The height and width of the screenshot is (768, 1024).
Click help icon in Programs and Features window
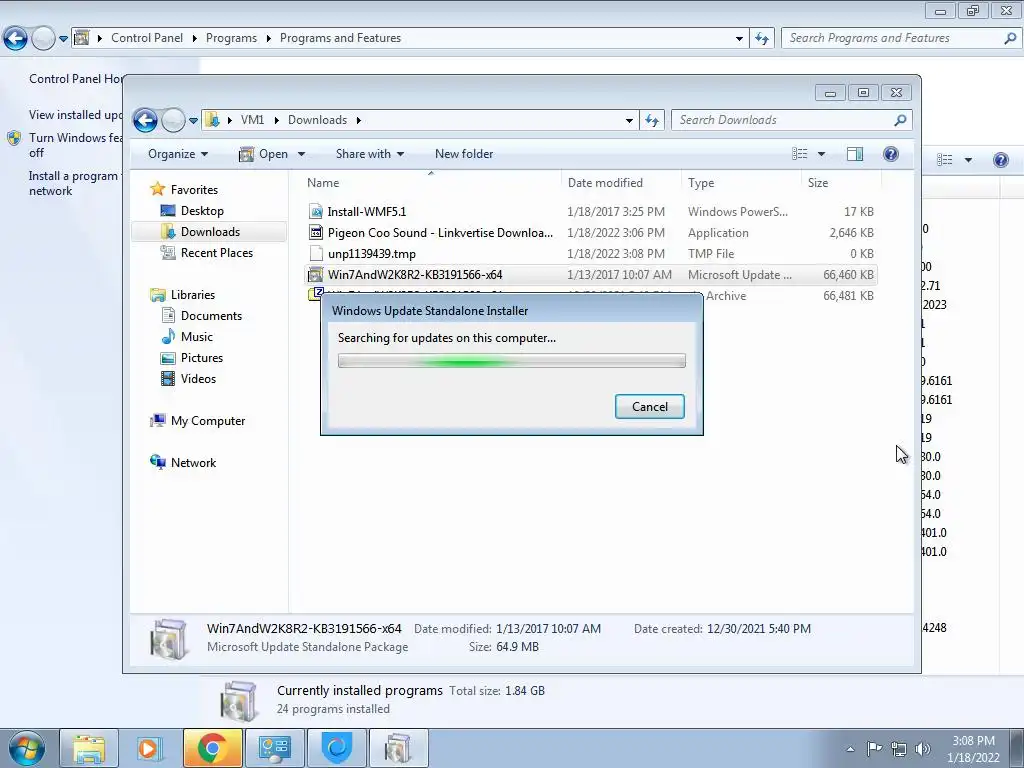(x=1000, y=160)
